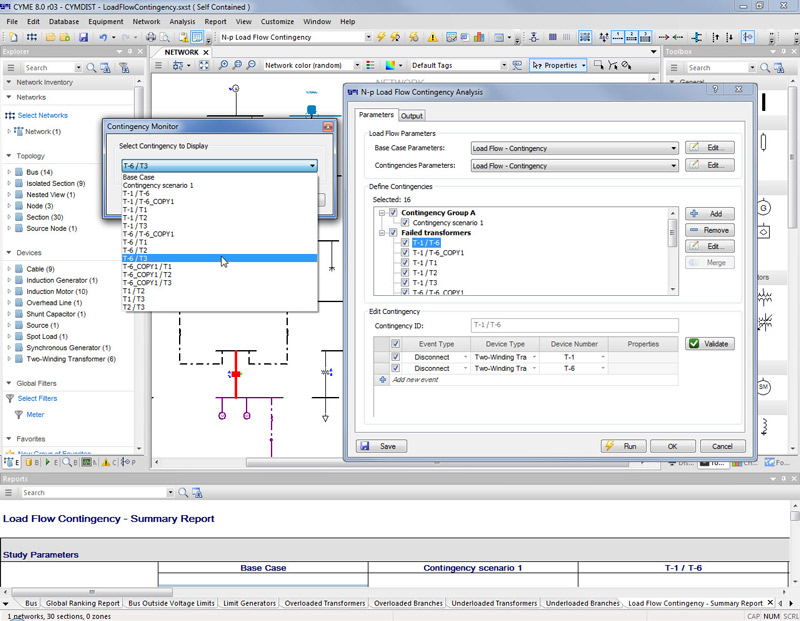This screenshot has height=621, width=800.
Task: Toggle the Failed transformers checkbox
Action: (x=393, y=233)
